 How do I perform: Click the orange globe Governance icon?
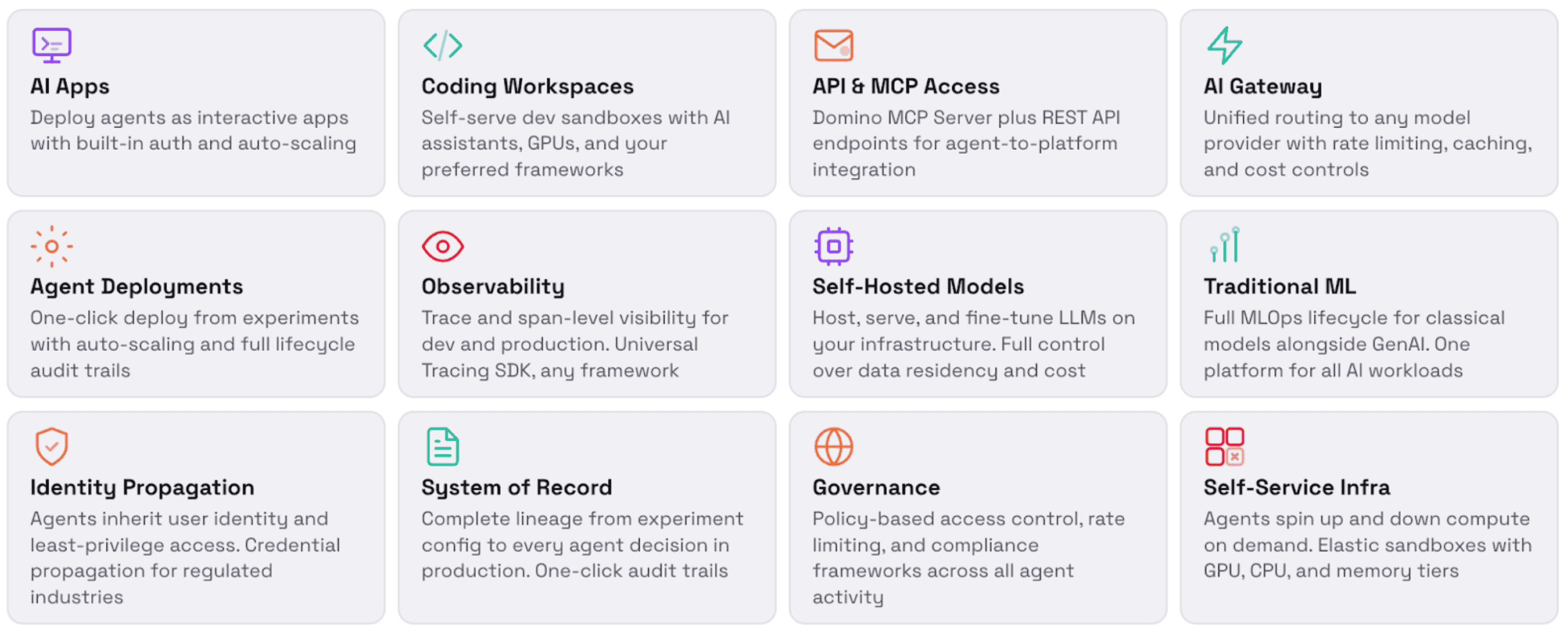click(833, 447)
